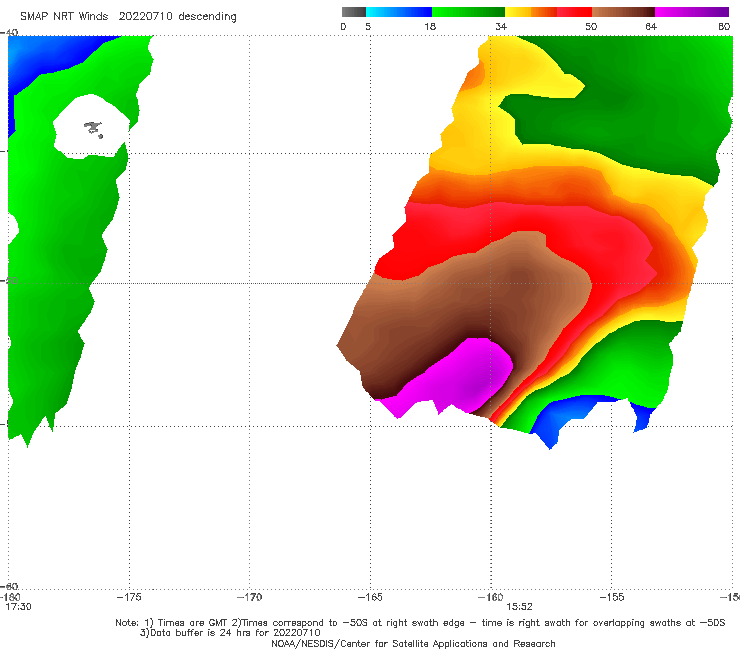Click the longitude label "-155"

pyautogui.click(x=612, y=597)
